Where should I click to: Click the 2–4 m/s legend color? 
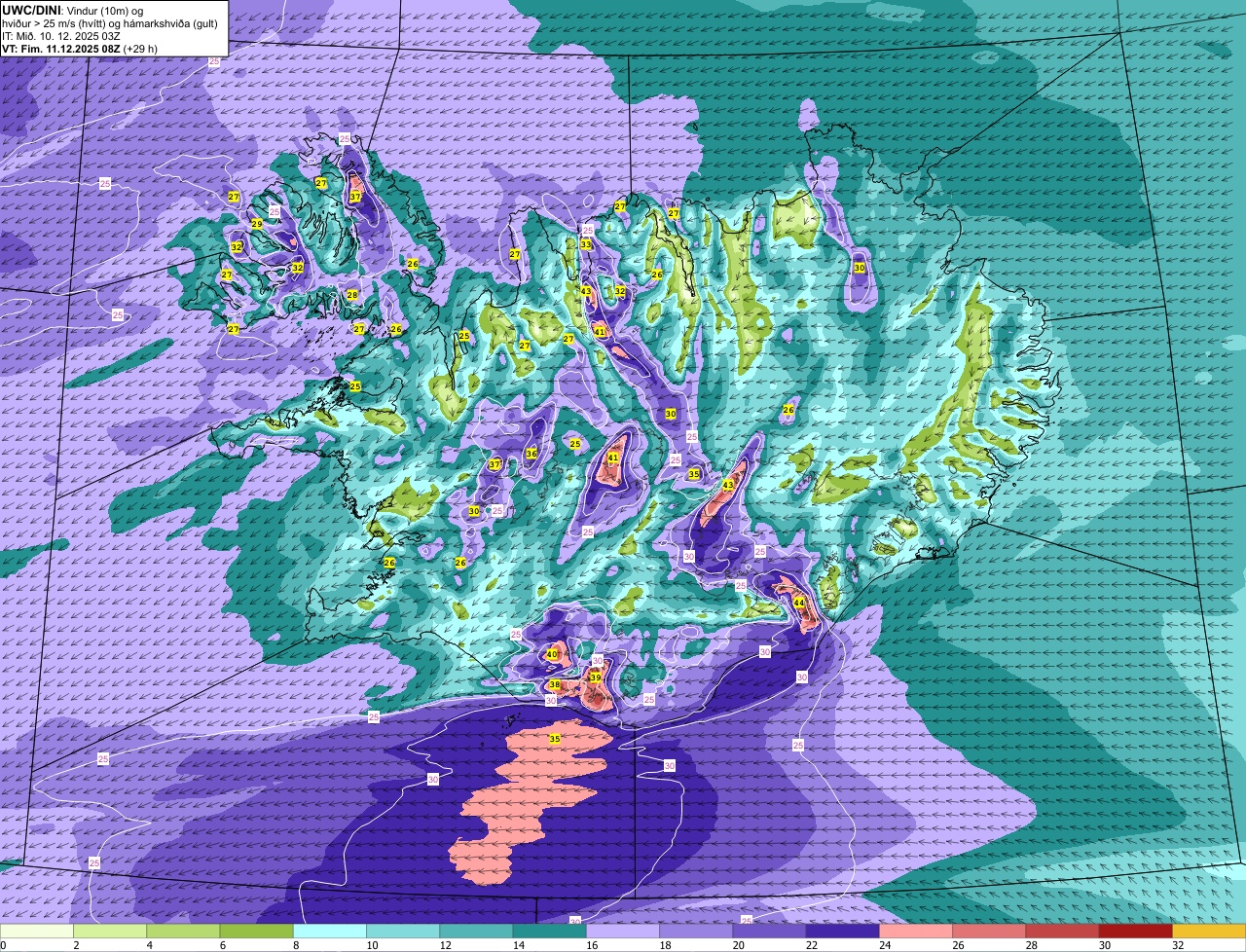point(110,931)
